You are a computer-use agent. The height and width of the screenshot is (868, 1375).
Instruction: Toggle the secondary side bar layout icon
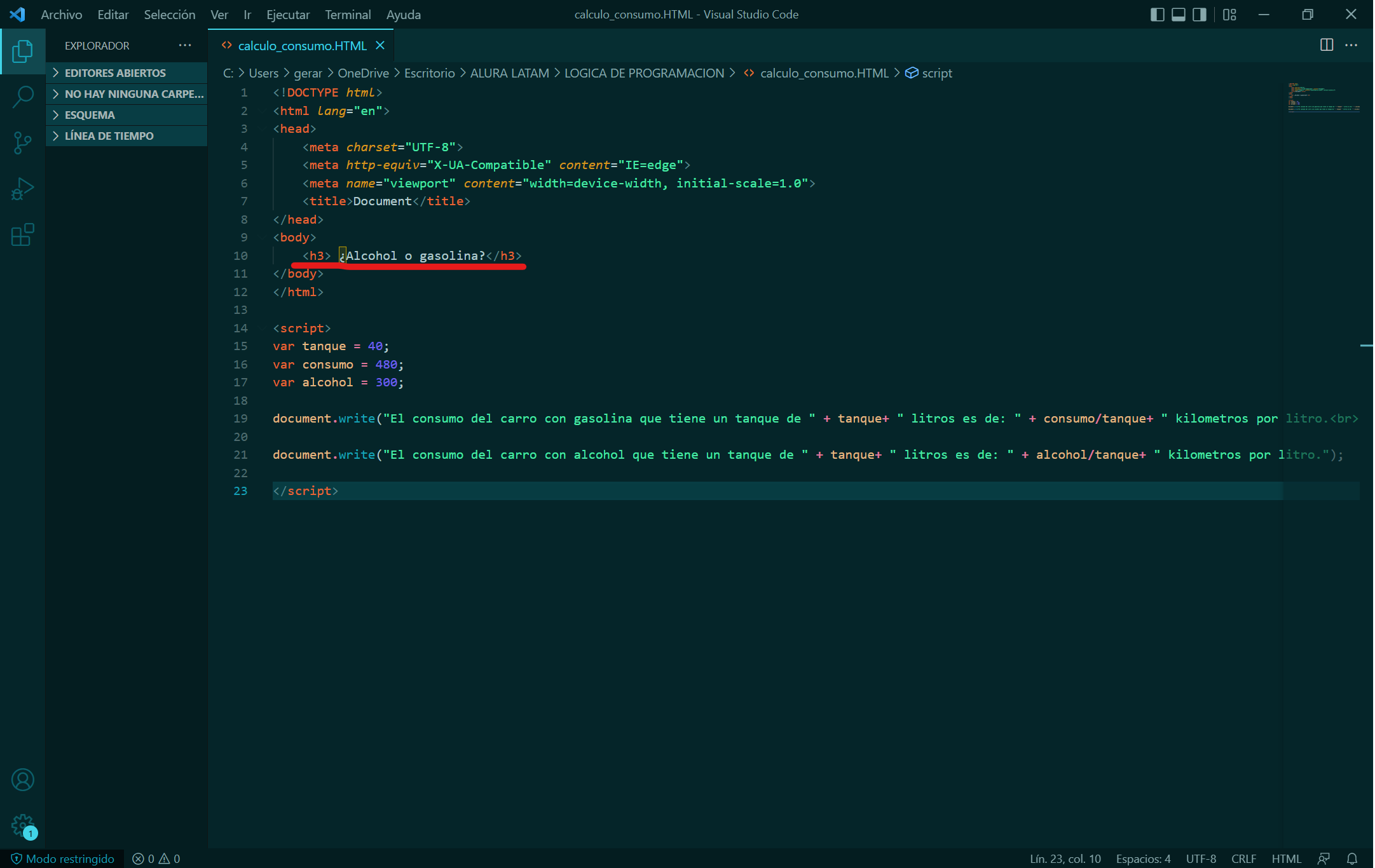[x=1199, y=14]
